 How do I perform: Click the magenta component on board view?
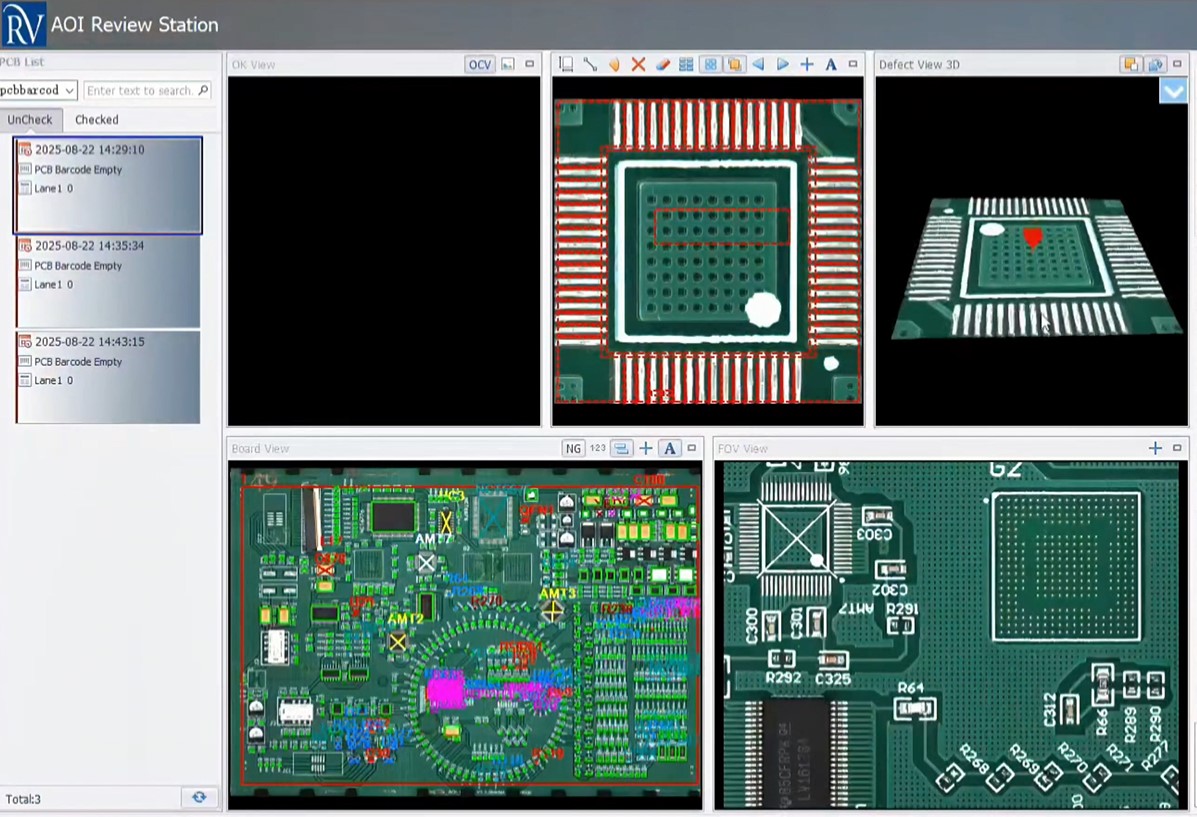(446, 691)
